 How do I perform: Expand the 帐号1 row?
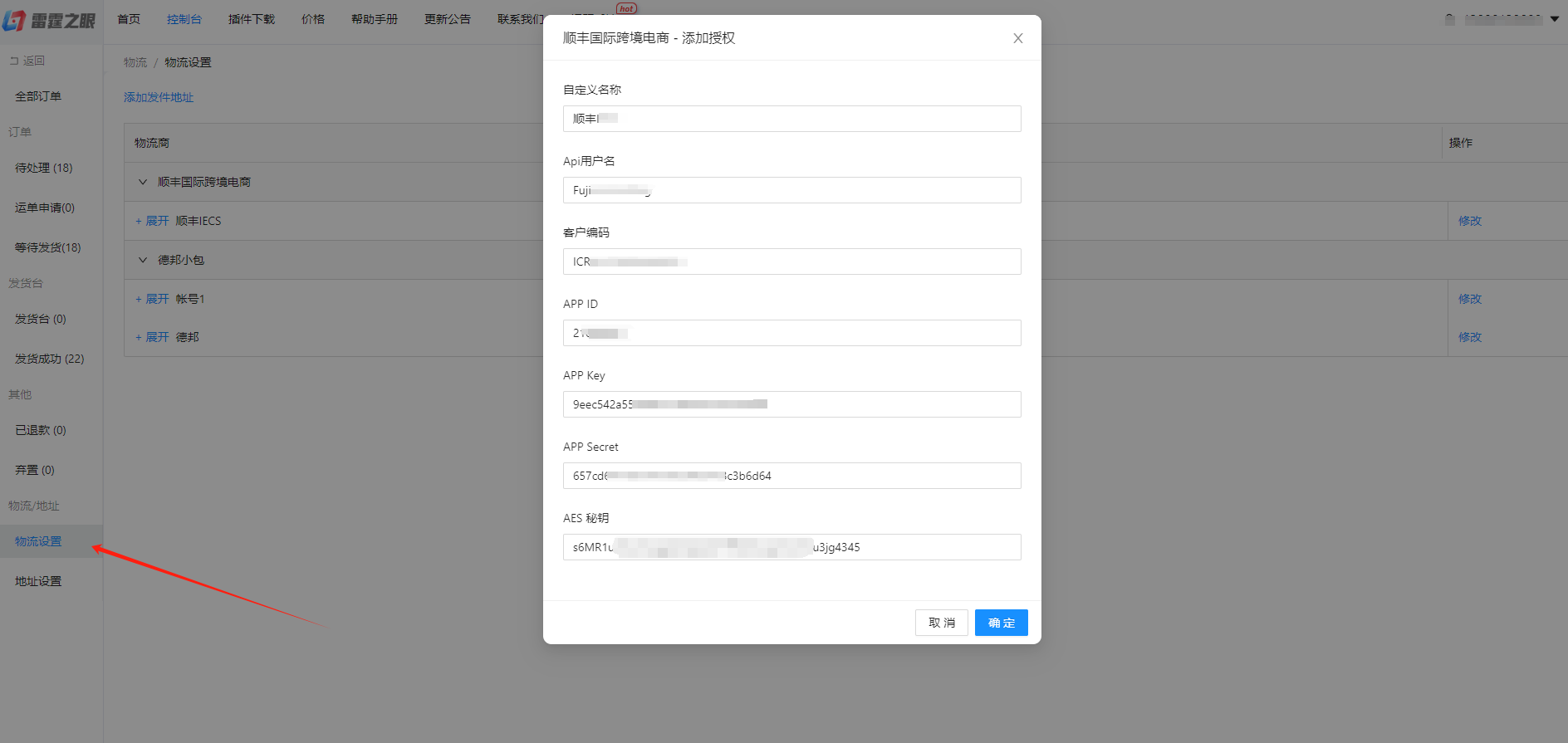coord(152,299)
